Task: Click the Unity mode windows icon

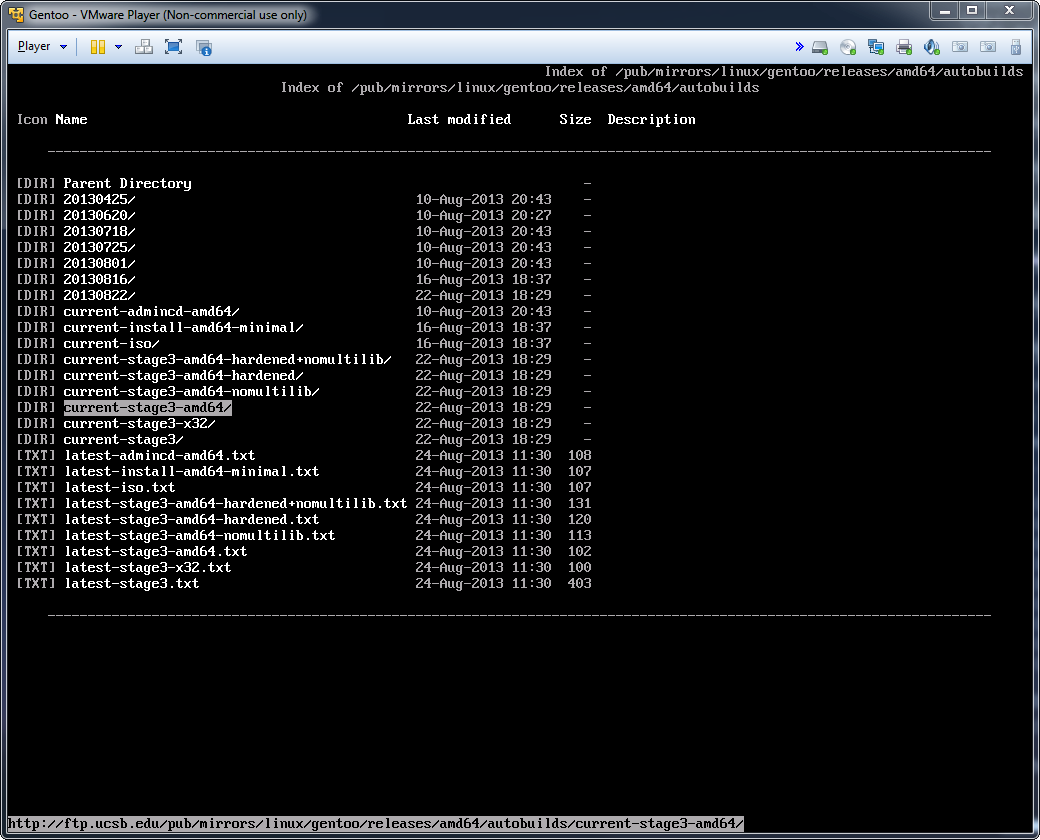Action: pos(204,46)
